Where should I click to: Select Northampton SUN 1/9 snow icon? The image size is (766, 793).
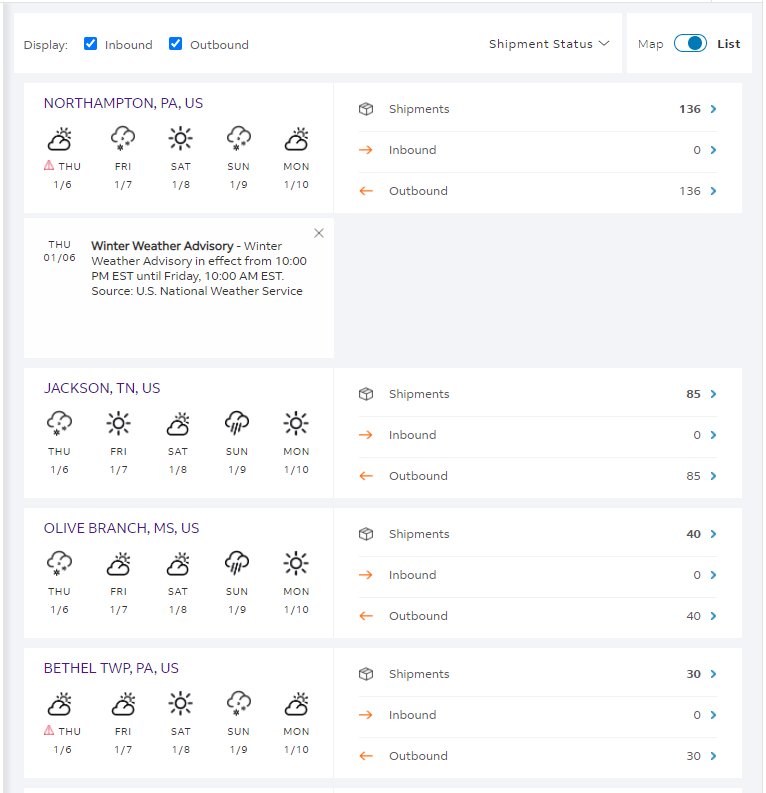tap(239, 139)
